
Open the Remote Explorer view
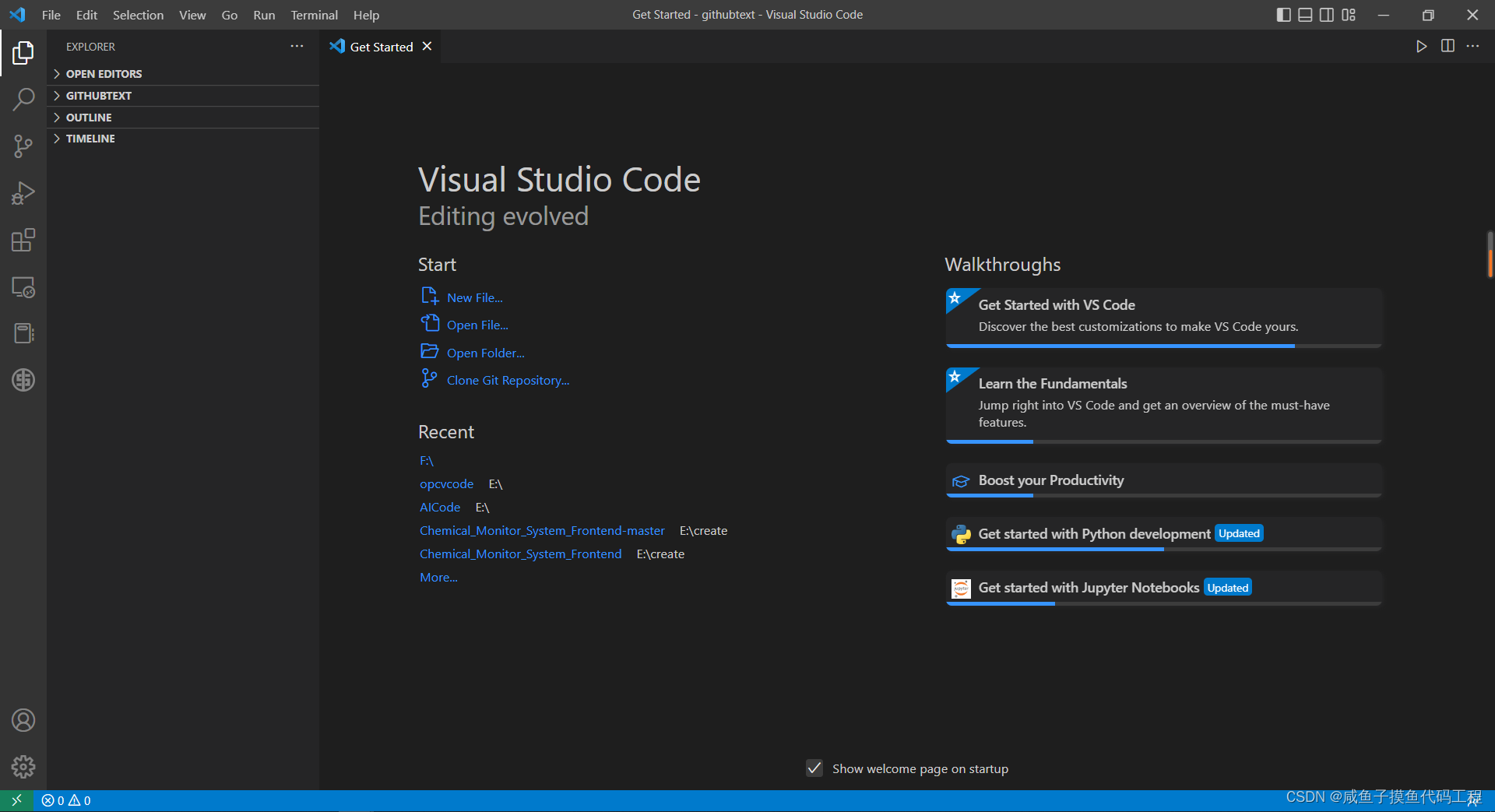click(x=23, y=287)
